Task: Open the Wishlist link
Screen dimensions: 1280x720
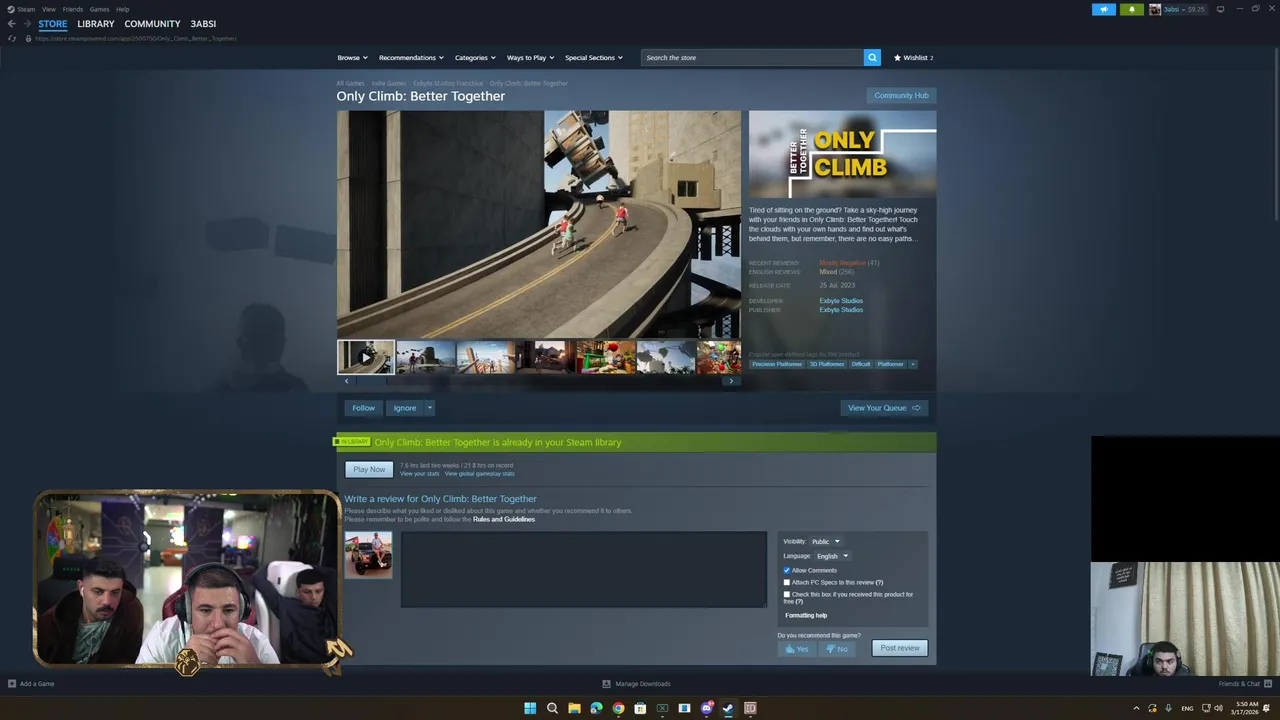Action: [913, 57]
